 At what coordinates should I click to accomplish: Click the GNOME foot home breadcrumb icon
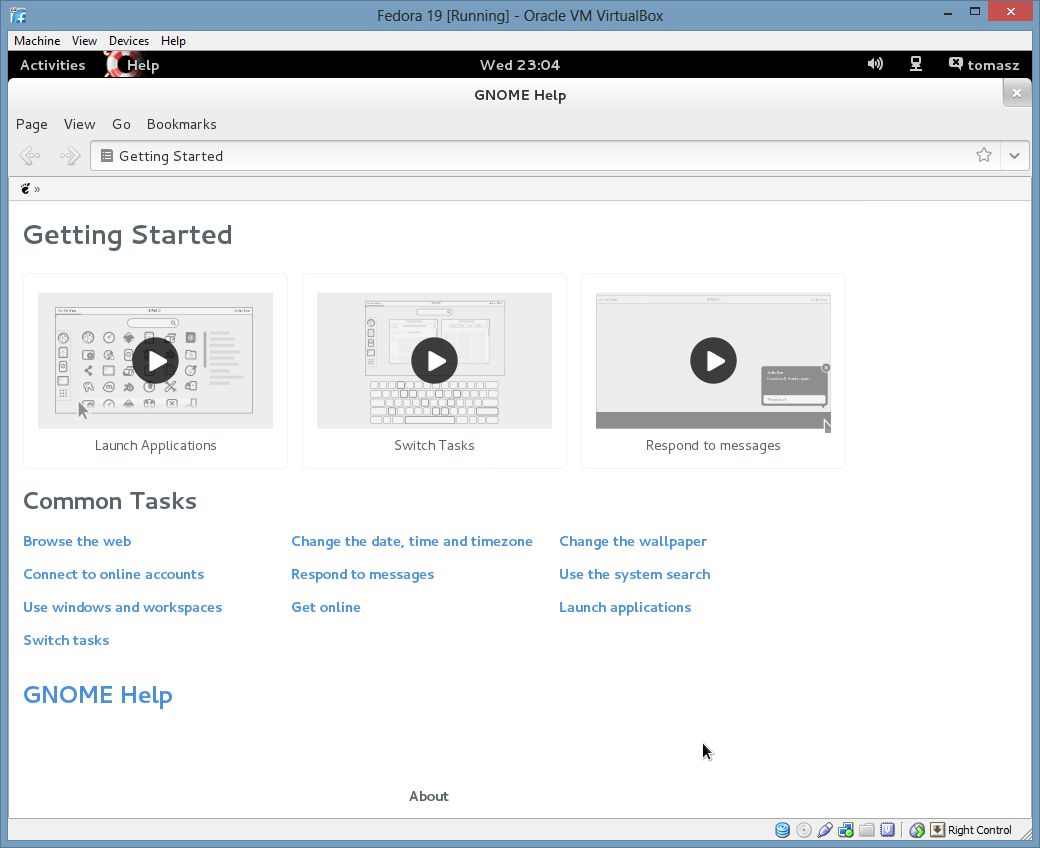[25, 189]
